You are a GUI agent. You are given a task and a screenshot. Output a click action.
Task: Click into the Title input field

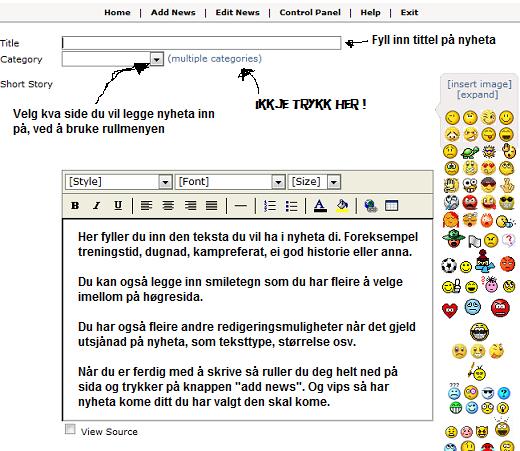201,43
